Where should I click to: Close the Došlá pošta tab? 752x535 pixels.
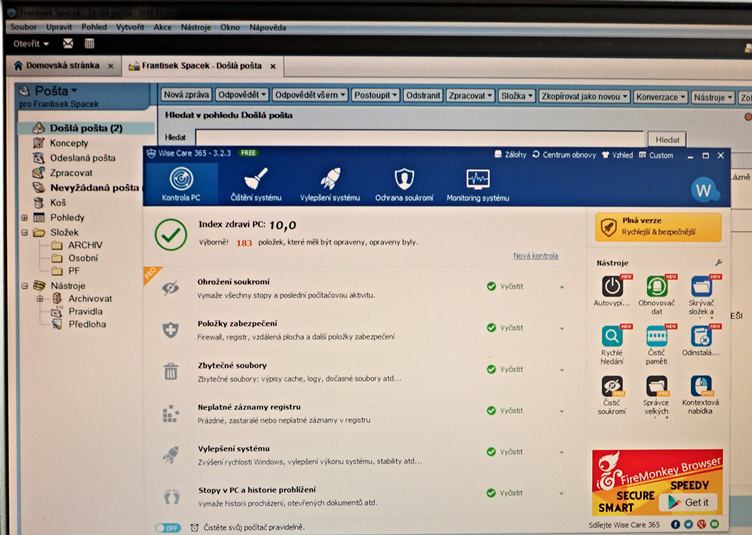(273, 67)
